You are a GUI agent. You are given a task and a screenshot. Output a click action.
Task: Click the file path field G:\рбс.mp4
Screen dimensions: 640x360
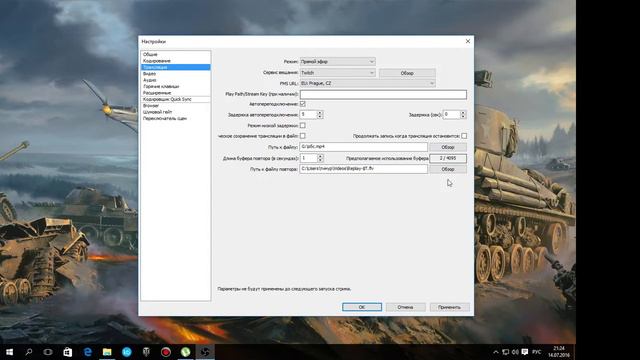tap(363, 147)
